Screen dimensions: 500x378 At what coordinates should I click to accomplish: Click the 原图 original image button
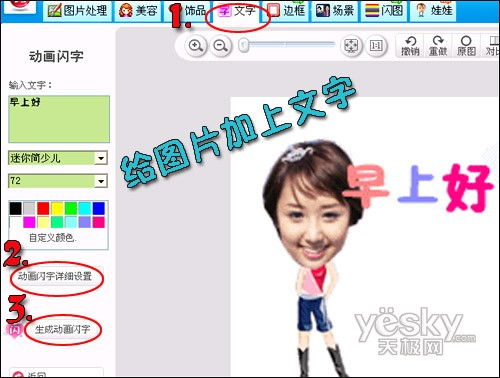pyautogui.click(x=466, y=46)
